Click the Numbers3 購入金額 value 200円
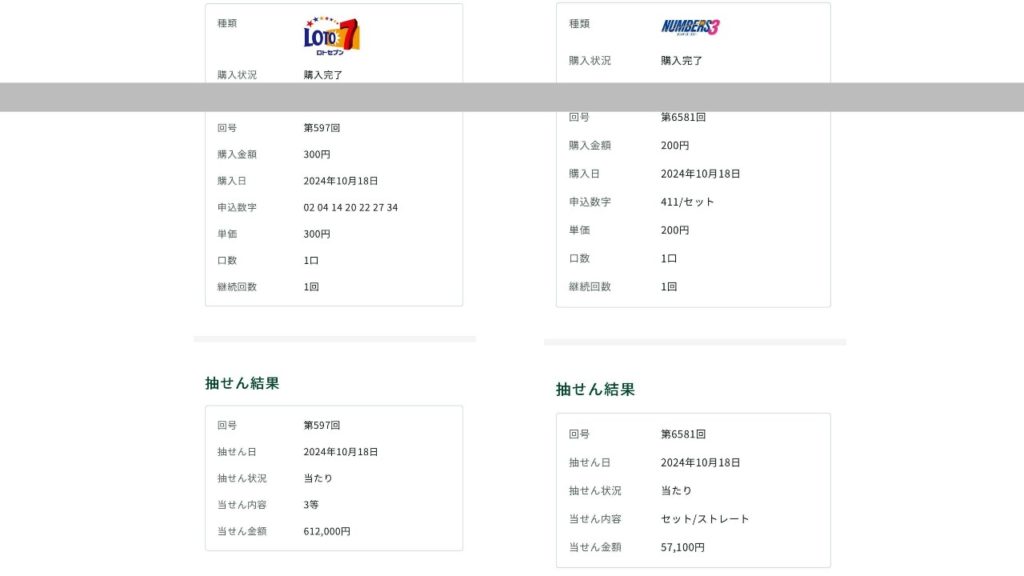1024x576 pixels. coord(674,145)
